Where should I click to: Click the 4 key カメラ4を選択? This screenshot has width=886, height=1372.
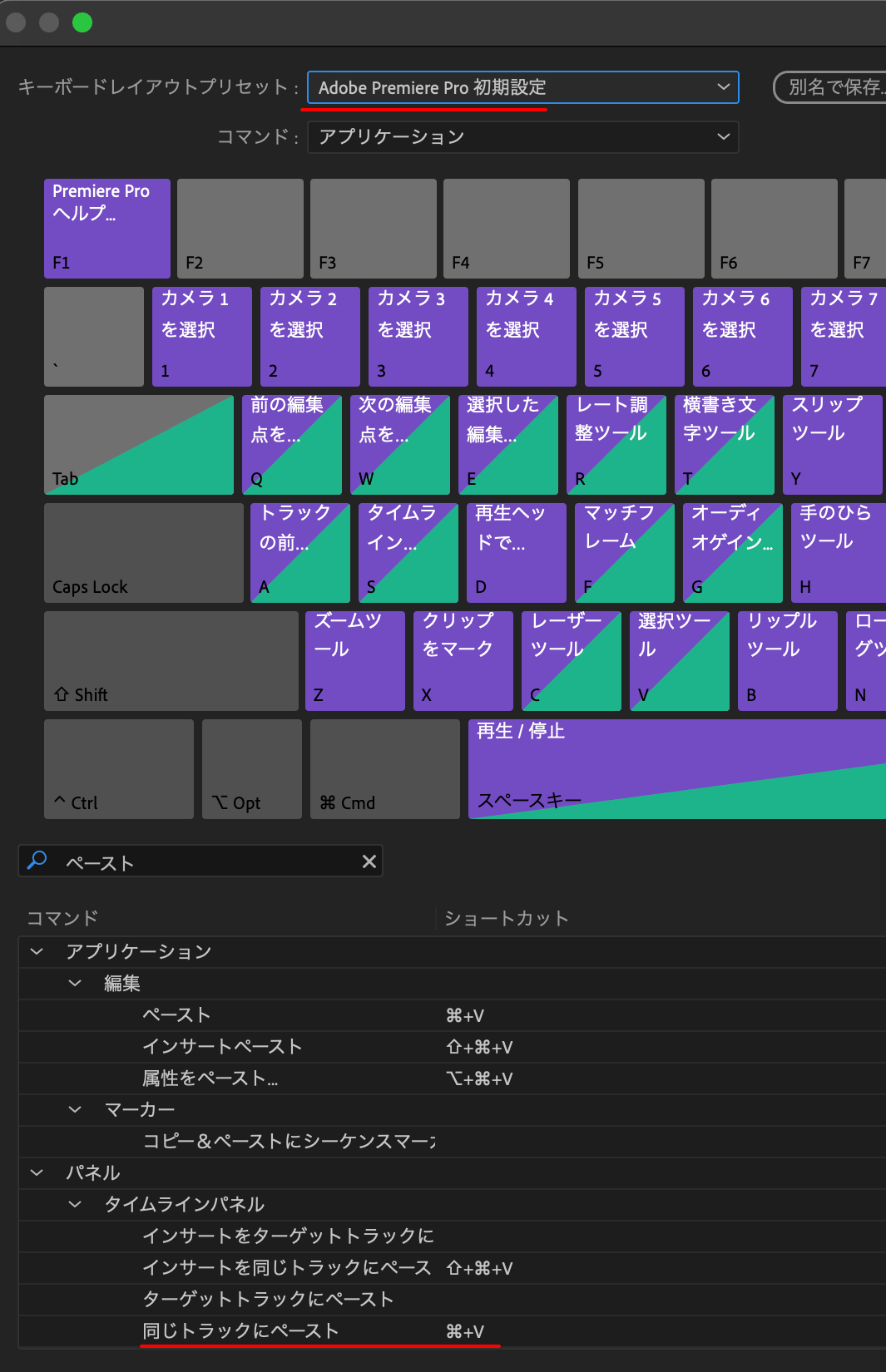pyautogui.click(x=527, y=337)
